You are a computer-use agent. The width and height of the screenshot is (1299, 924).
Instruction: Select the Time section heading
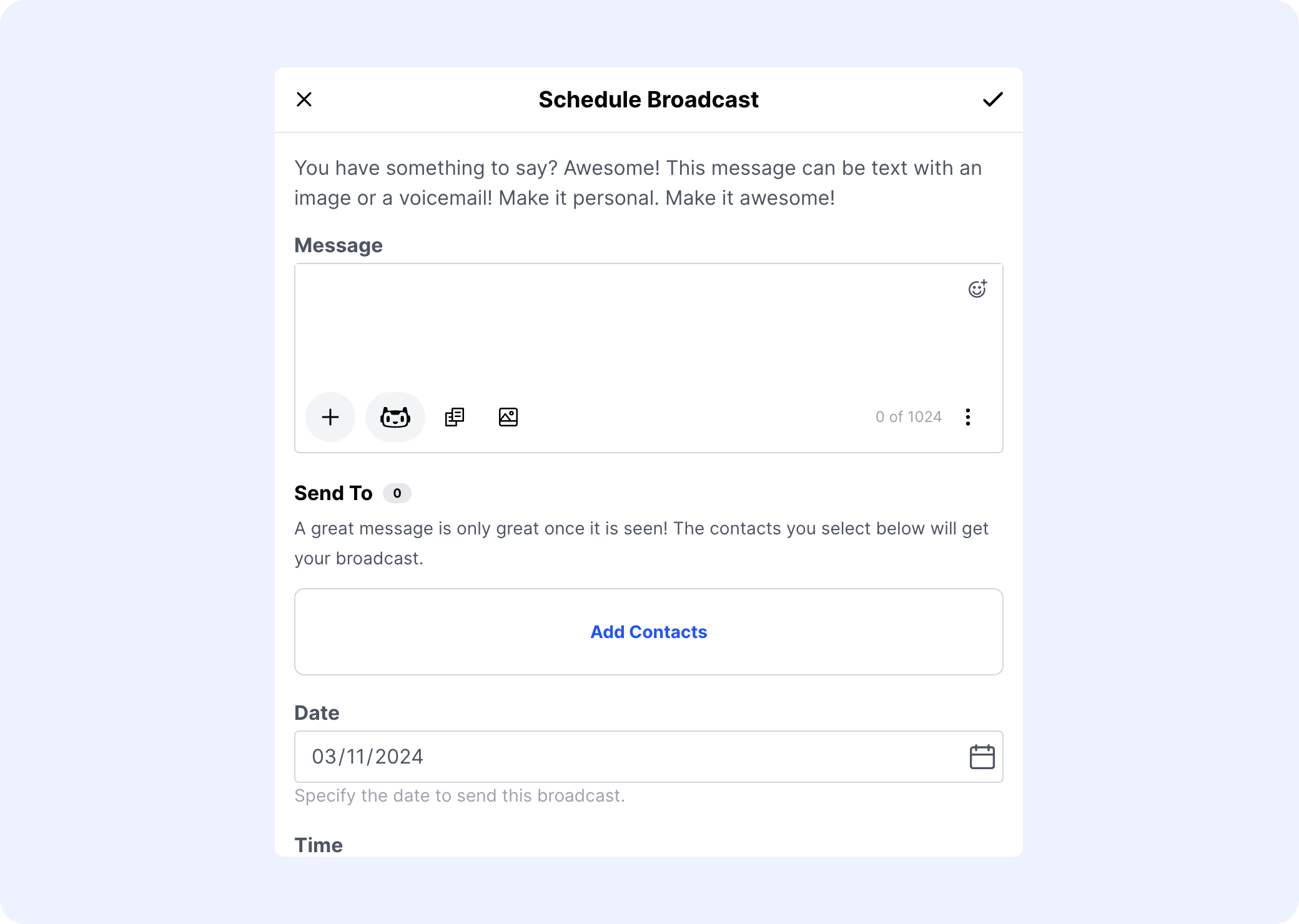[318, 845]
